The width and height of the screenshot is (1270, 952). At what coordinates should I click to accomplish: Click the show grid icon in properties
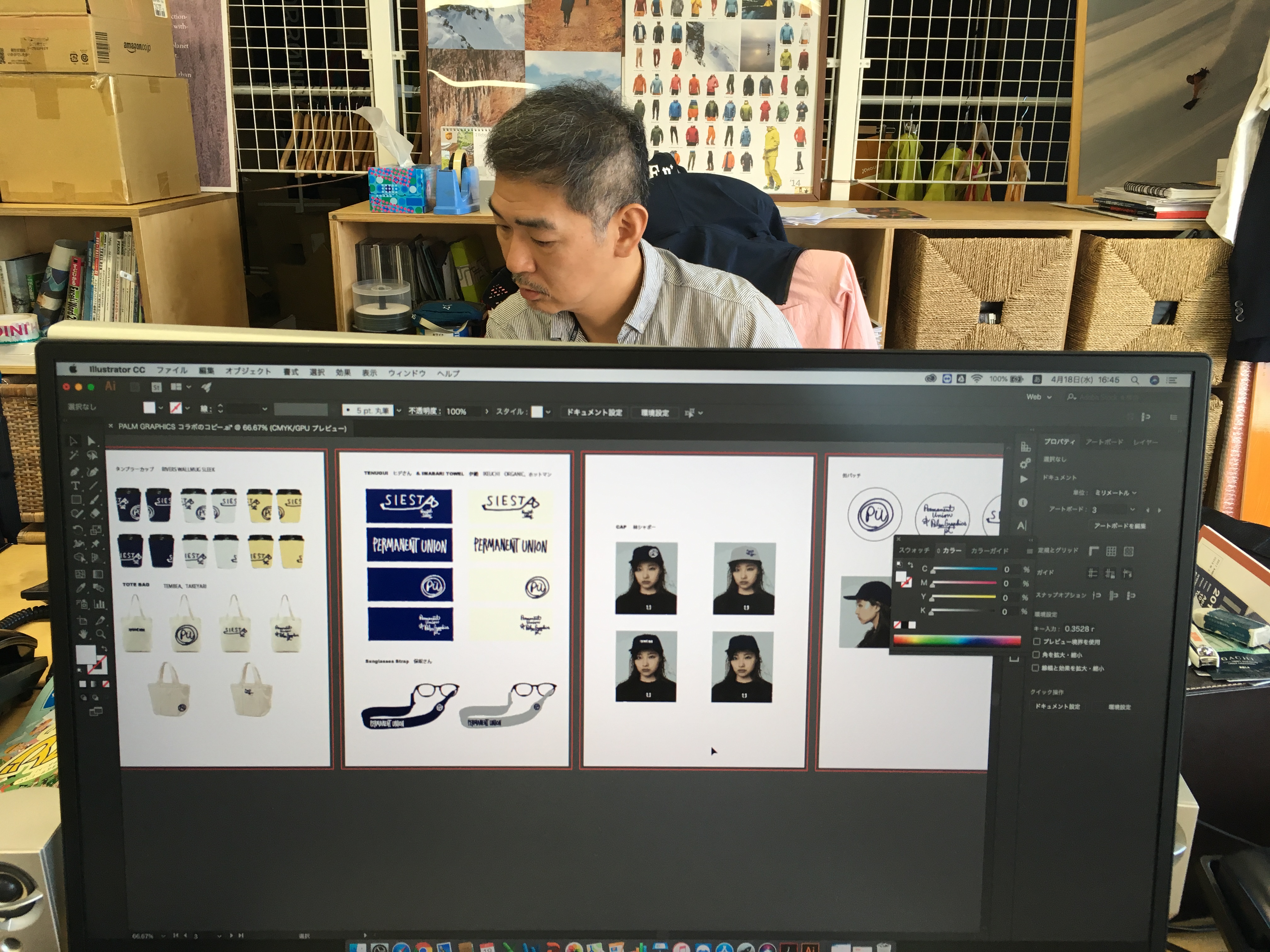1112,552
